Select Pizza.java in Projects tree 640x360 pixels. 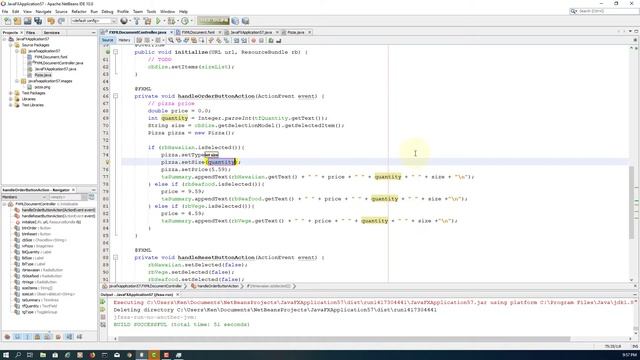[x=42, y=75]
